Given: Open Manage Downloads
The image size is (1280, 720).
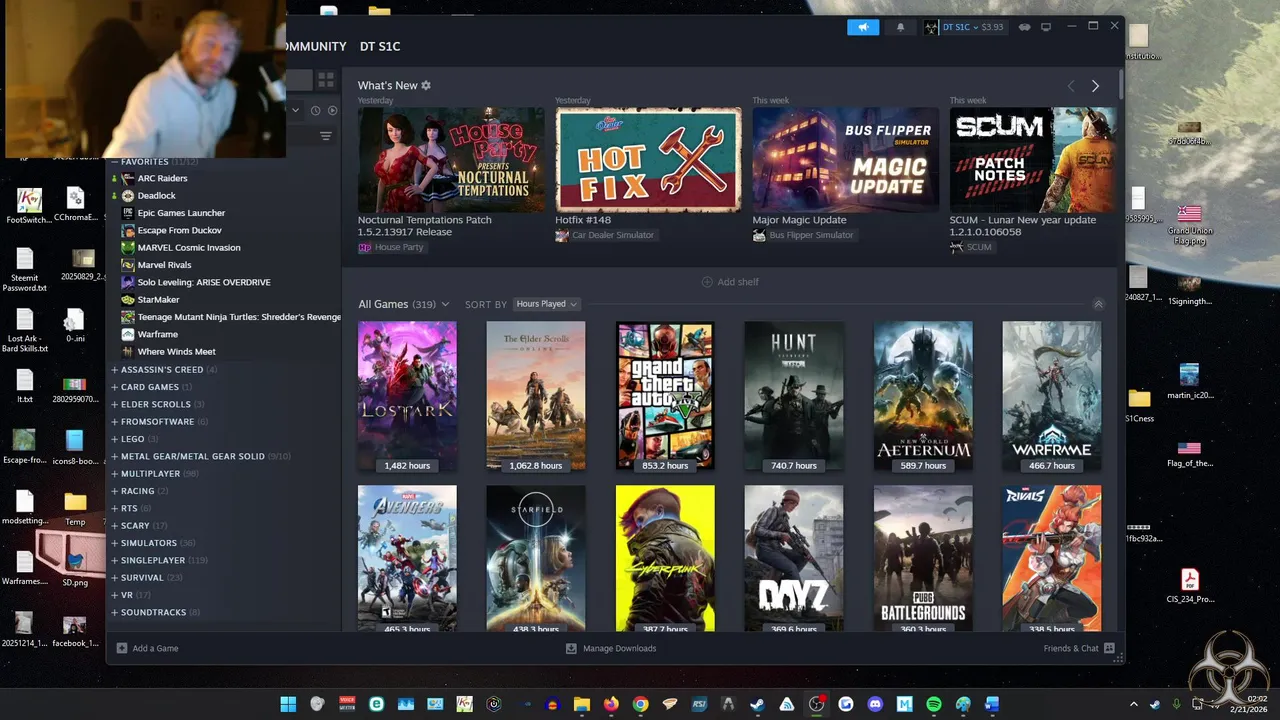Looking at the screenshot, I should coord(611,648).
